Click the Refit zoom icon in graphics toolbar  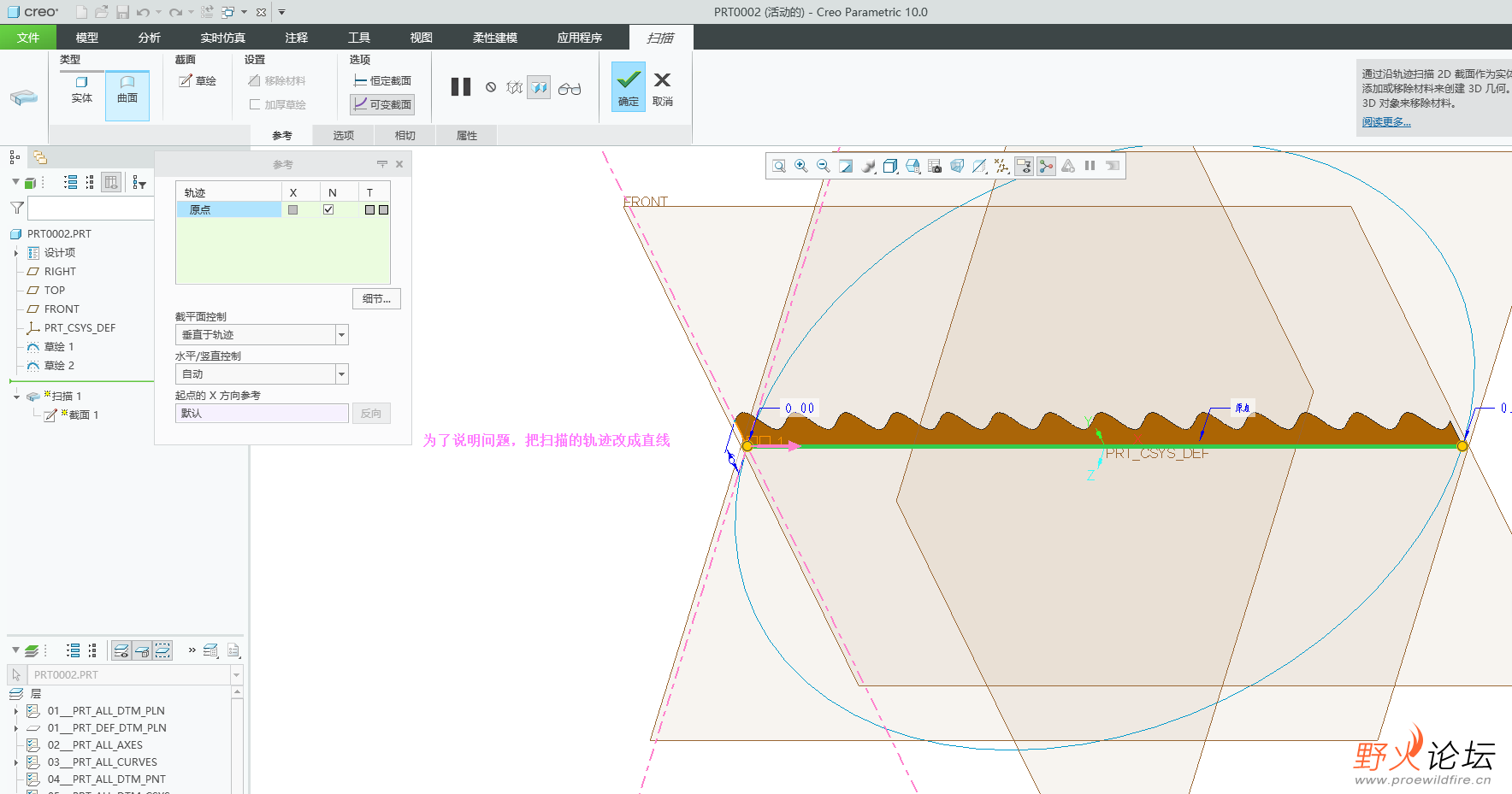[x=779, y=166]
